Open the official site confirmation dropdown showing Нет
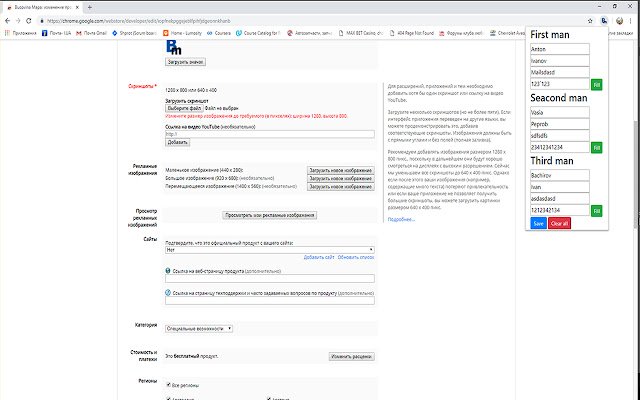640x400 pixels. pyautogui.click(x=270, y=249)
